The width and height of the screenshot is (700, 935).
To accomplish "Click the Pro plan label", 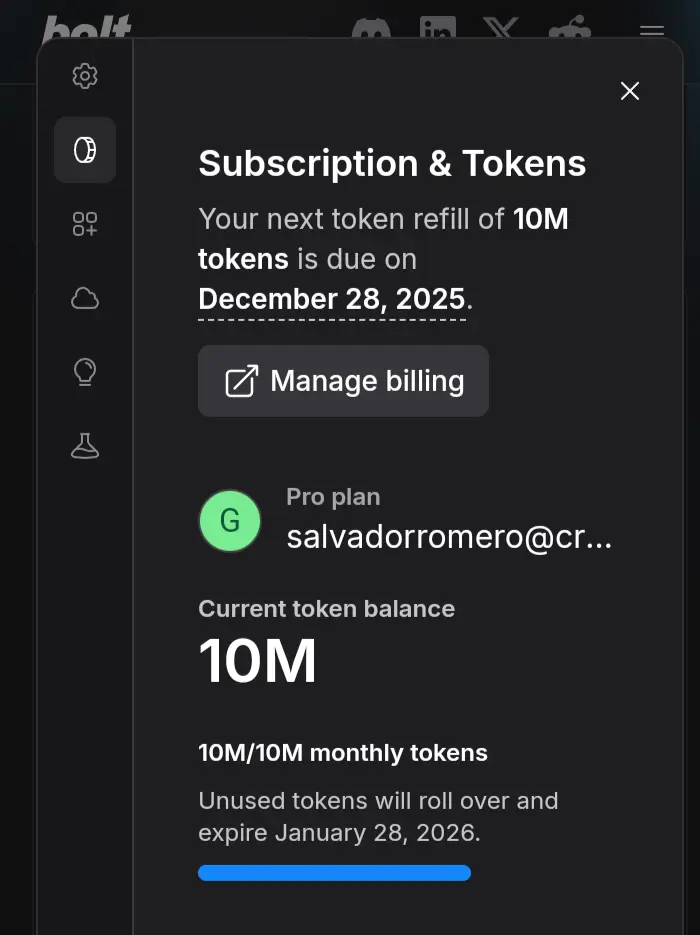I will tap(333, 497).
